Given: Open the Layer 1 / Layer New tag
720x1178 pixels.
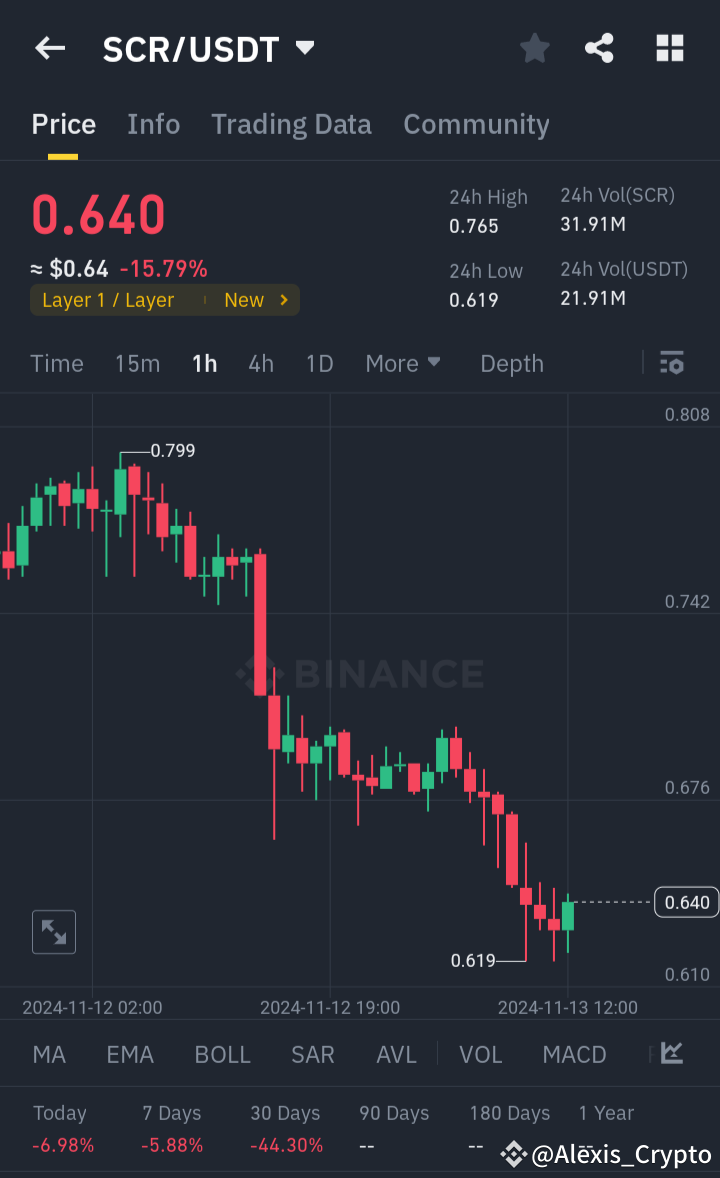Looking at the screenshot, I should coord(164,299).
